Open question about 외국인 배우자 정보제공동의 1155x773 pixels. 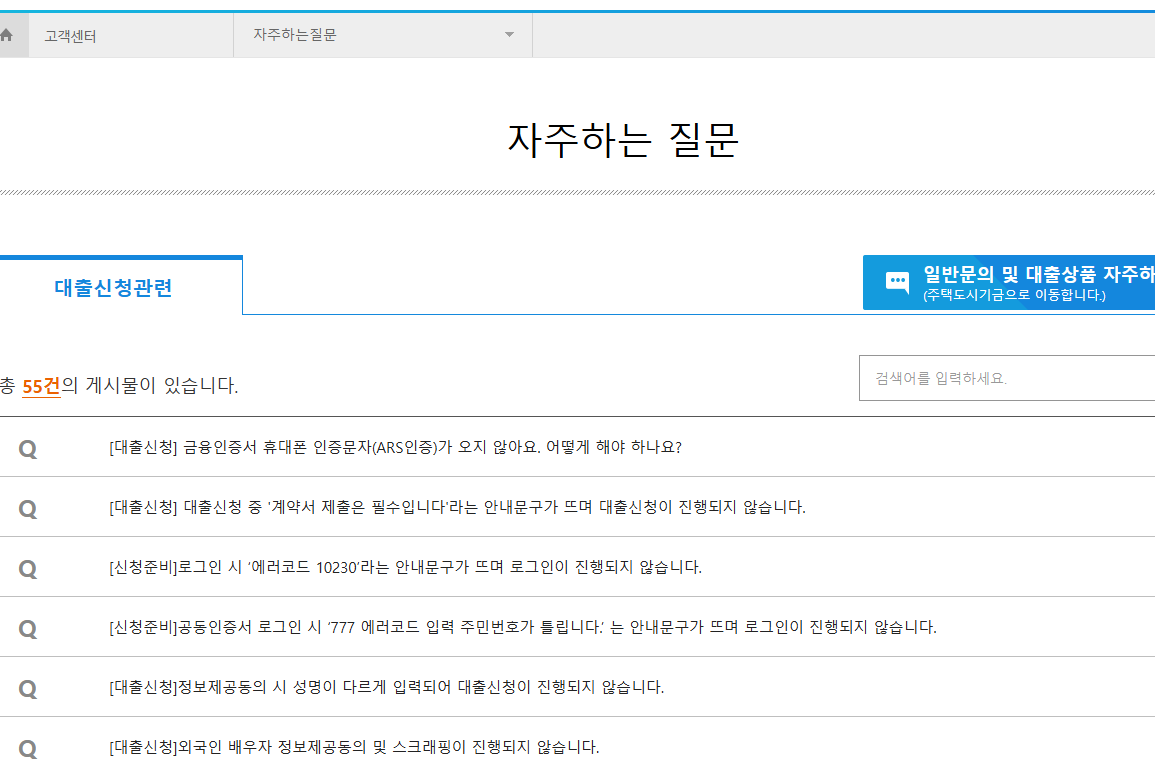354,747
